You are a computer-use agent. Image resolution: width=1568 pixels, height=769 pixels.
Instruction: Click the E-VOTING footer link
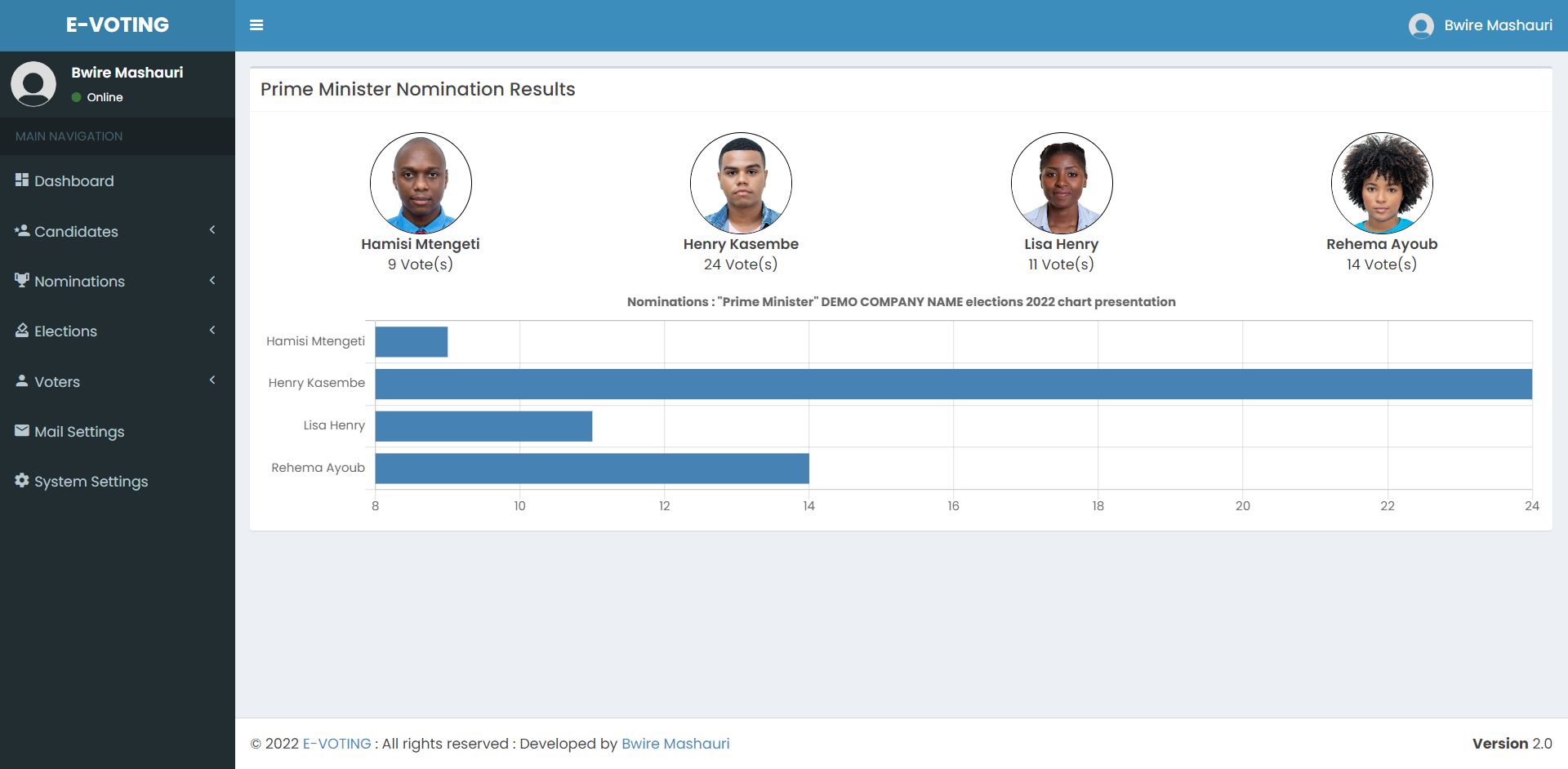tap(336, 744)
